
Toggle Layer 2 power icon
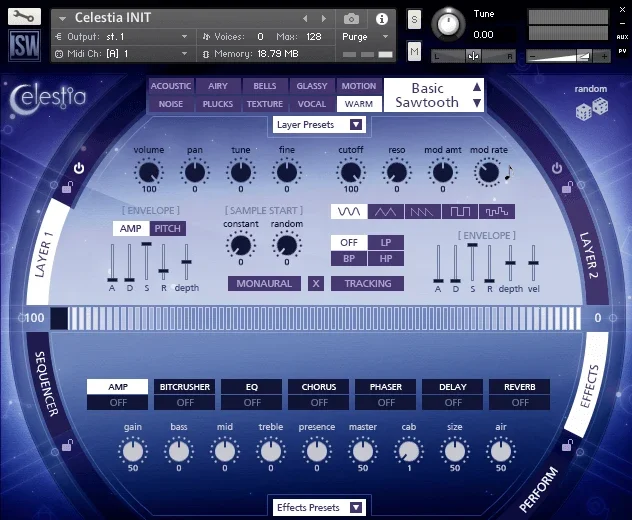pyautogui.click(x=557, y=168)
